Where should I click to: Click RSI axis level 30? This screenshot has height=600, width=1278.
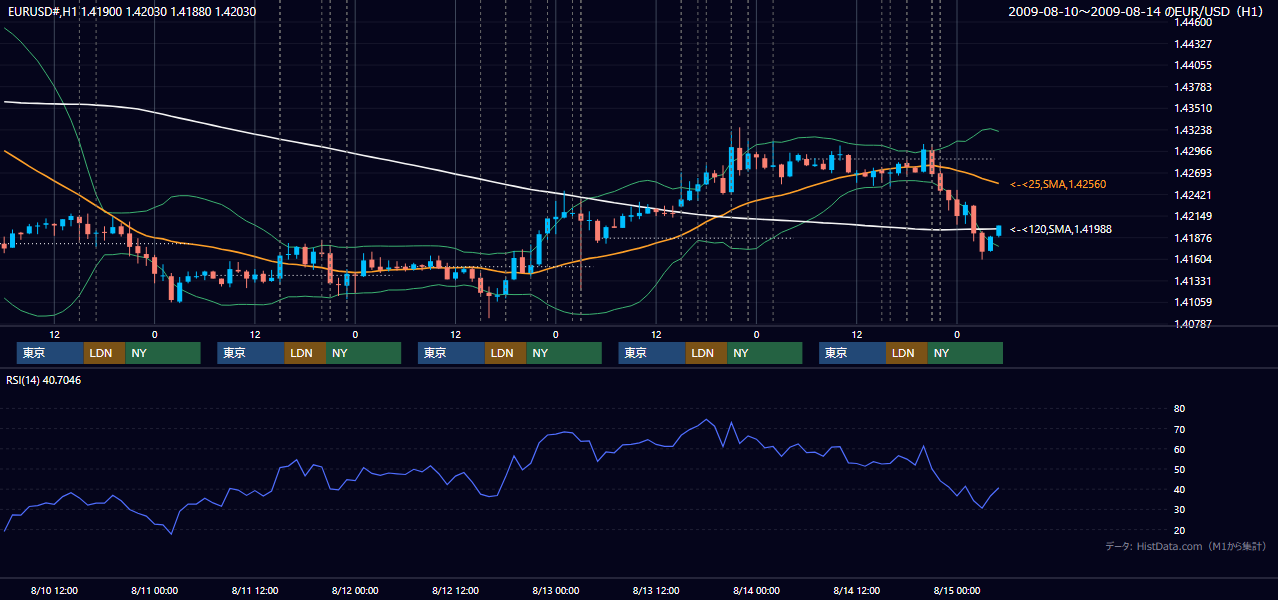(1179, 510)
